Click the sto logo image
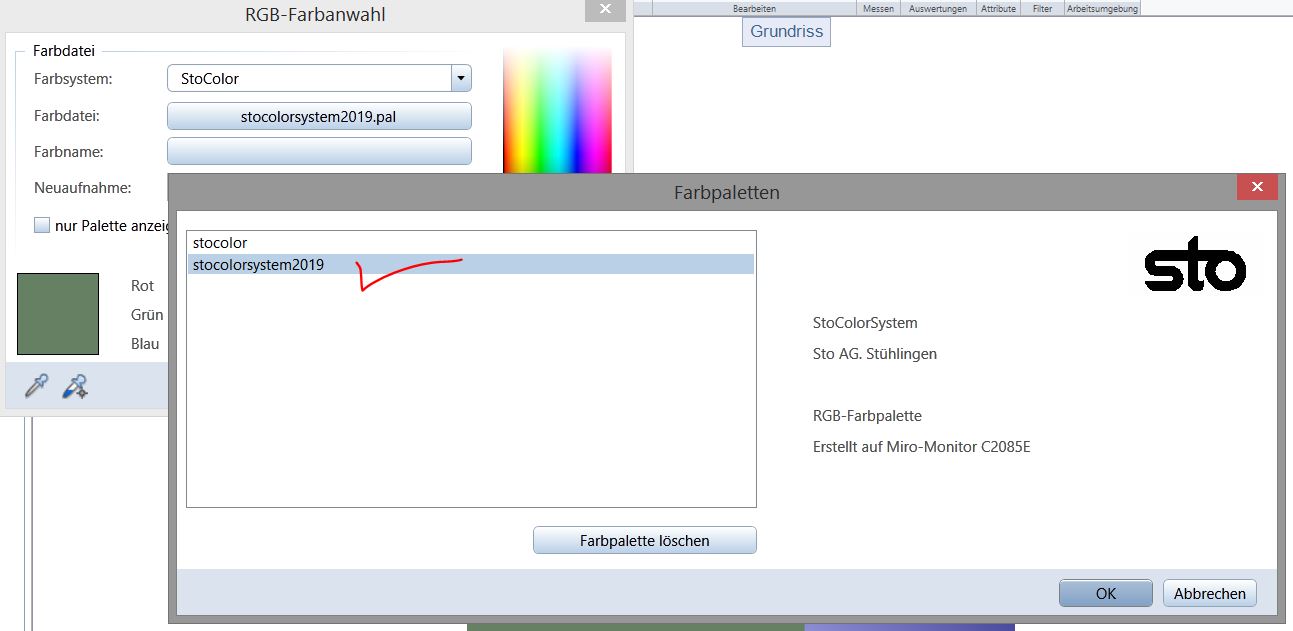This screenshot has height=631, width=1293. tap(1194, 270)
